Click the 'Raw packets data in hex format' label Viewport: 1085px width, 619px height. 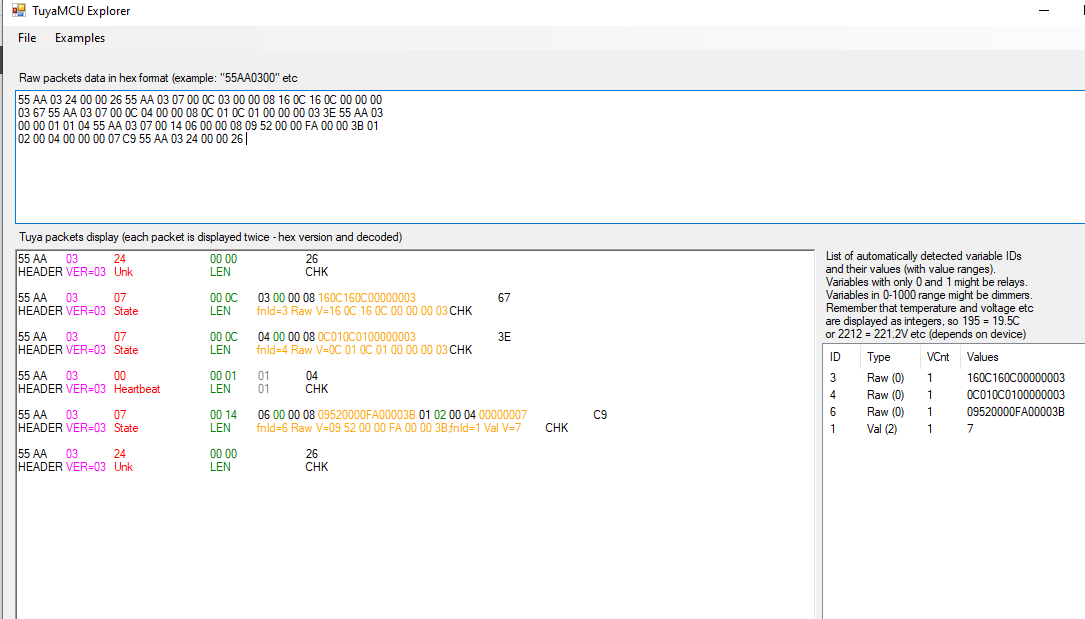coord(158,77)
